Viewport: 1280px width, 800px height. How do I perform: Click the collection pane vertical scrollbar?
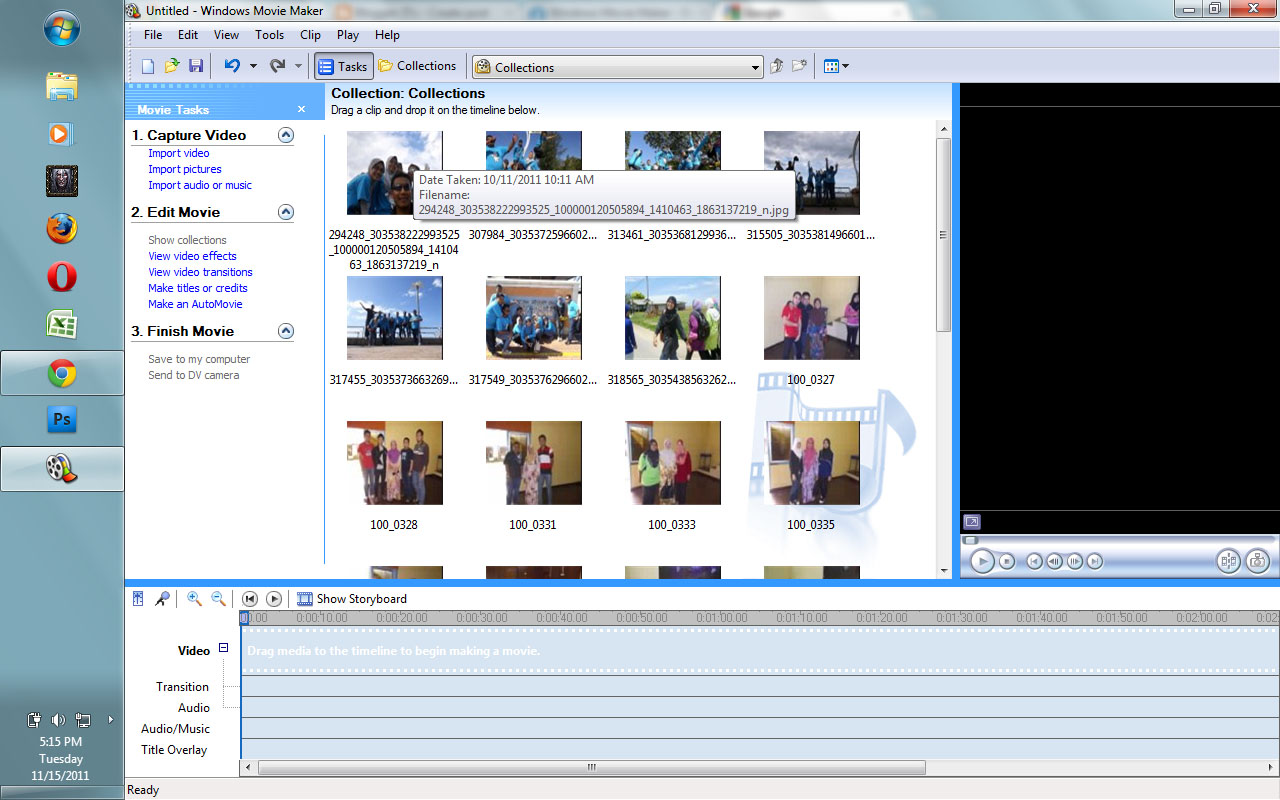point(943,235)
